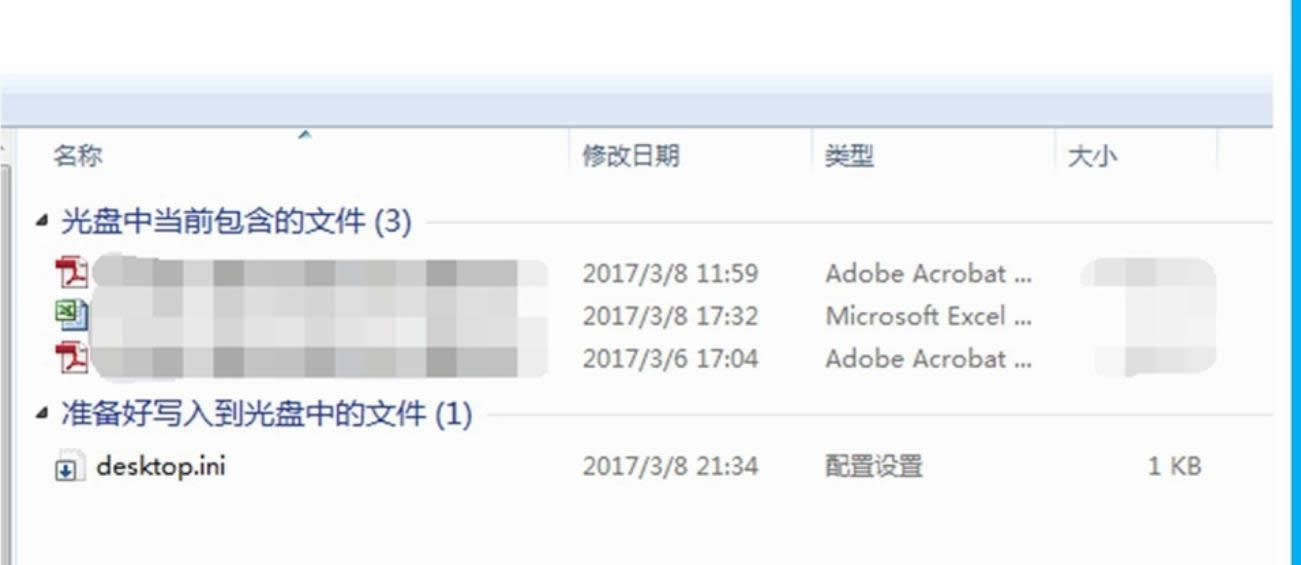Select the 准备好写入到光盘中的文件 (1) group header text
1301x565 pixels.
coord(266,414)
